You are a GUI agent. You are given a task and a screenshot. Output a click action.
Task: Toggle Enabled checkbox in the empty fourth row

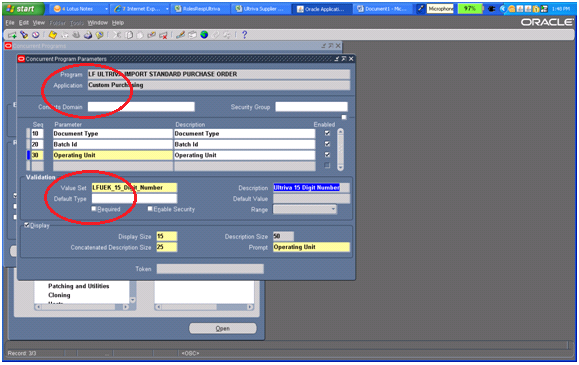click(327, 166)
